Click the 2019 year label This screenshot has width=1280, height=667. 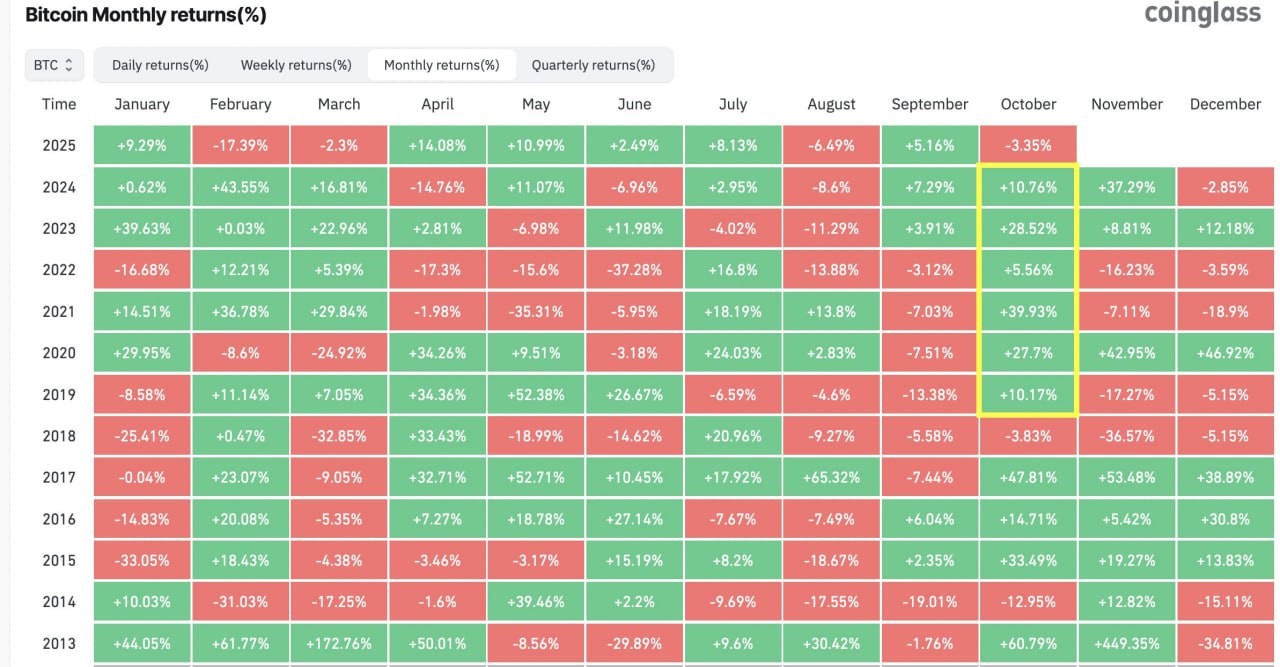pyautogui.click(x=58, y=394)
